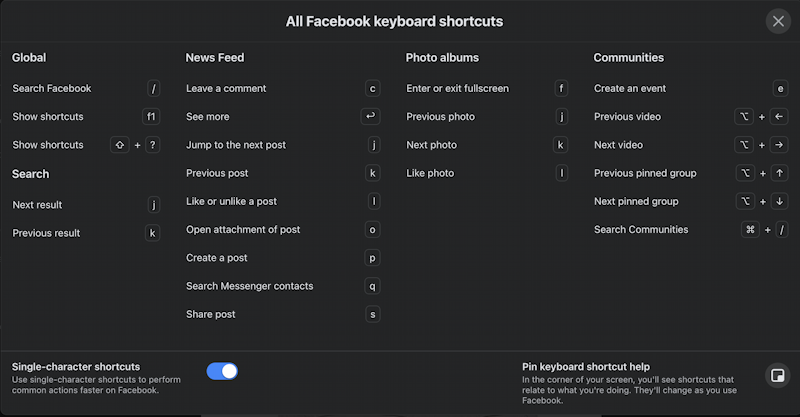Select the Leave a comment shortcut row
Viewport: 800px width, 417px height.
coord(283,88)
